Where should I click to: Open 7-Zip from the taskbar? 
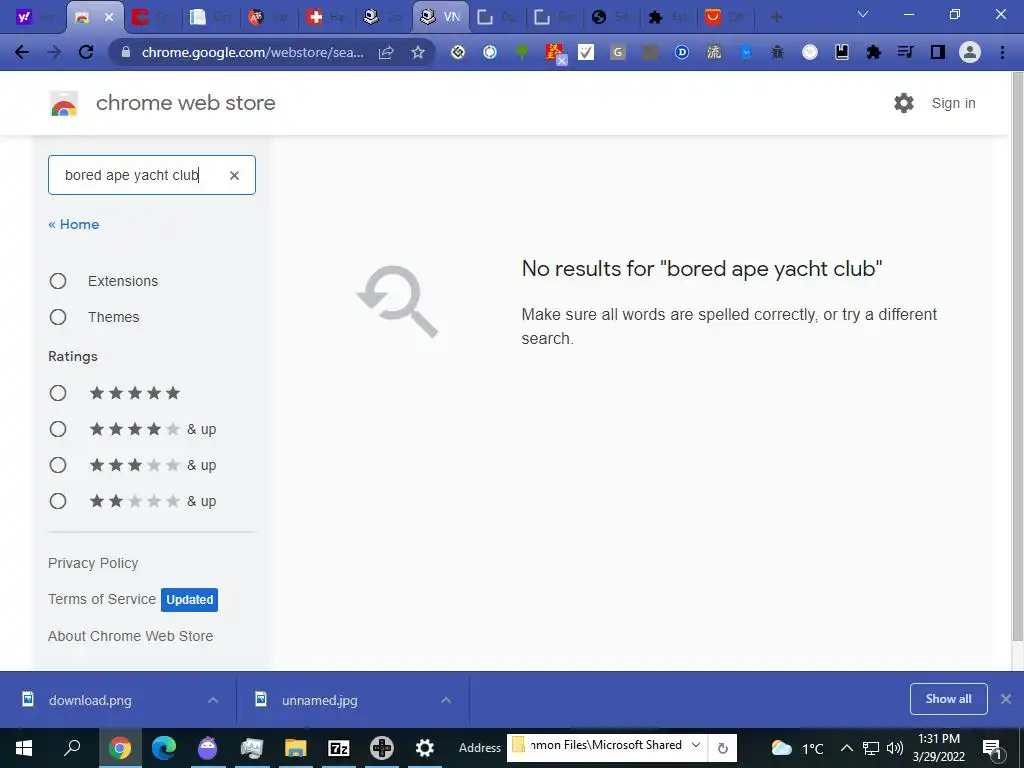coord(338,748)
